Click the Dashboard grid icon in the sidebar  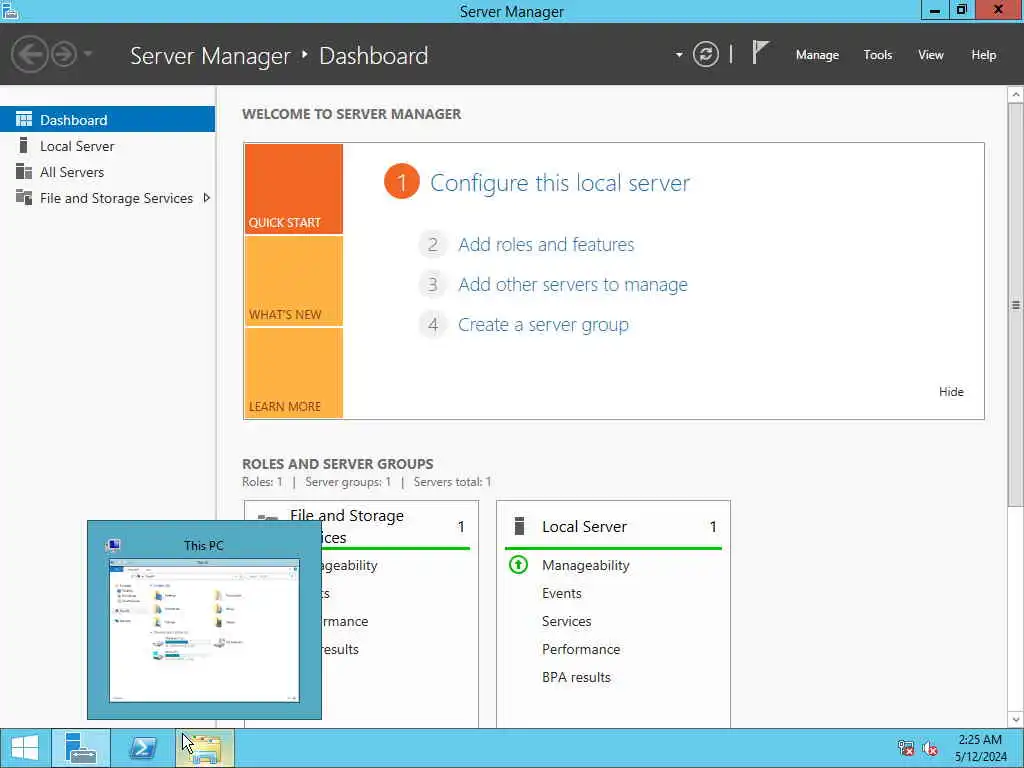(x=24, y=119)
